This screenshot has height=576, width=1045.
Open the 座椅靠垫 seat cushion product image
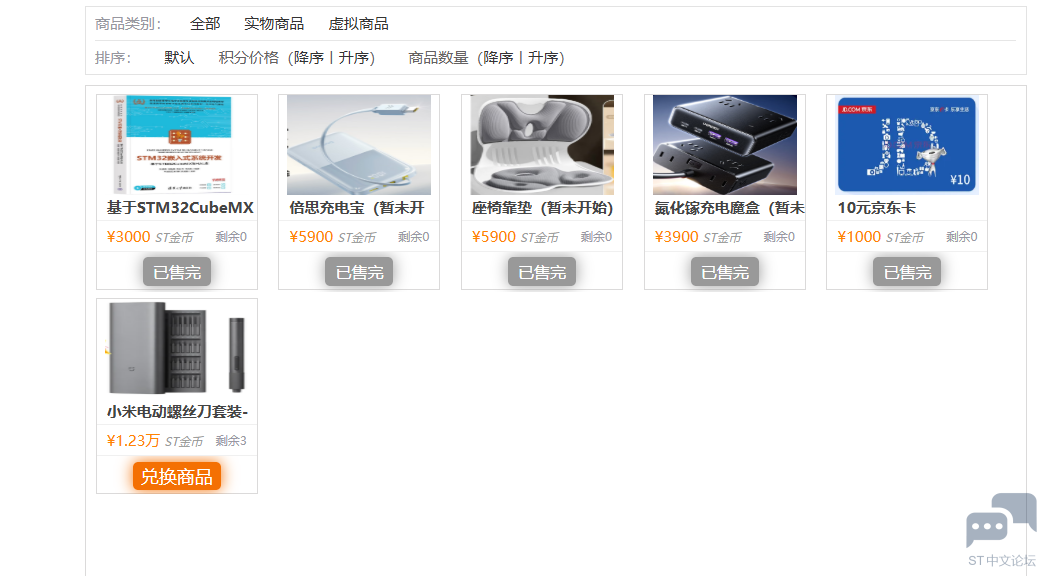(x=541, y=145)
